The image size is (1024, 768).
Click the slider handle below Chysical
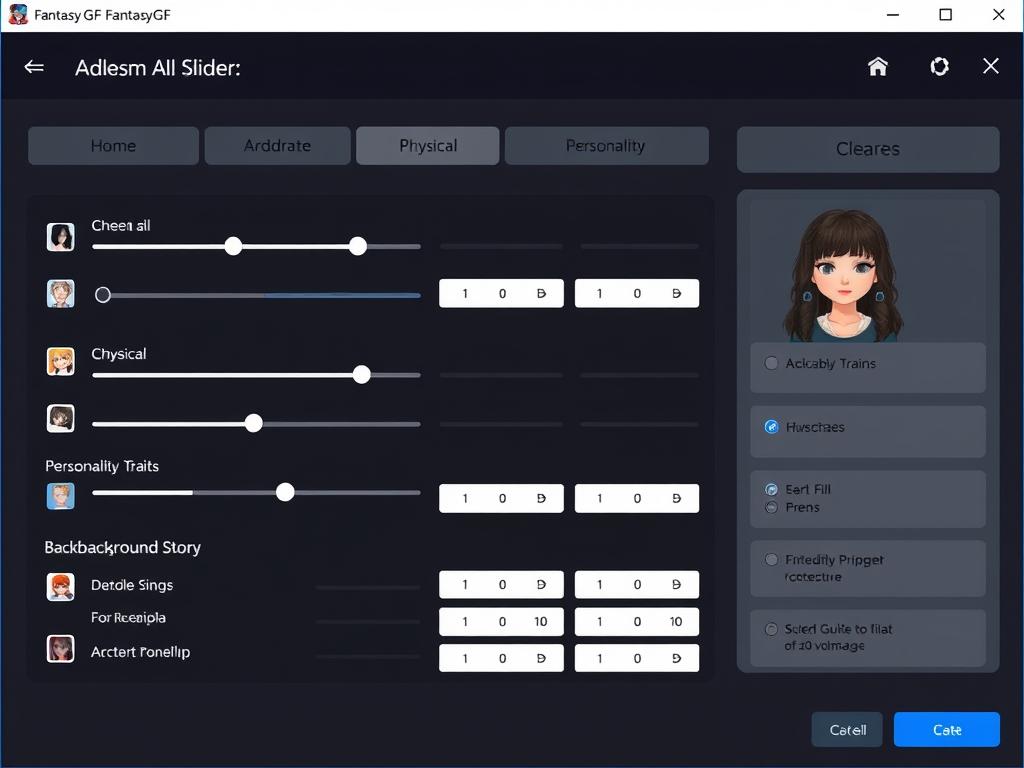pos(253,424)
